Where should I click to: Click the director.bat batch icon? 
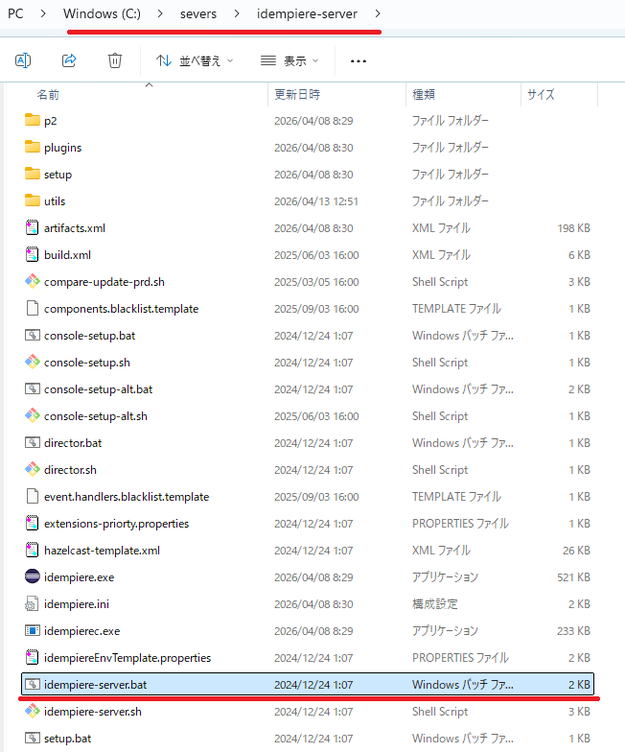[x=32, y=443]
